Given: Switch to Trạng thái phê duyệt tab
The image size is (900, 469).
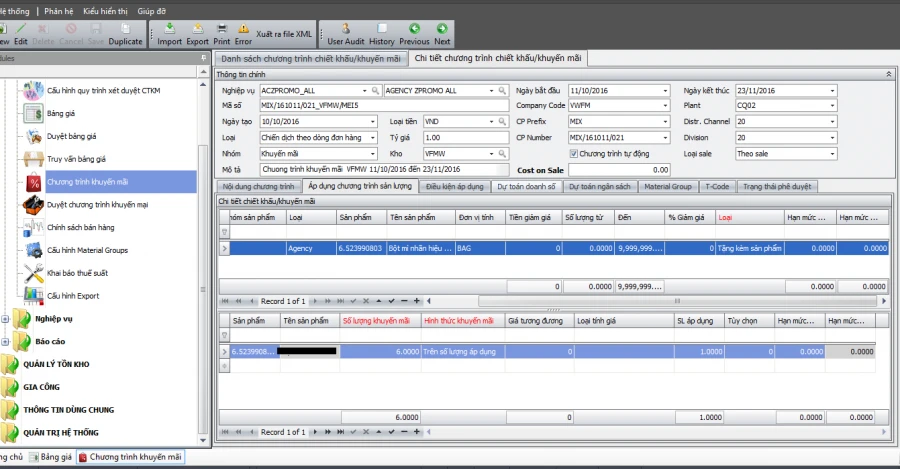Looking at the screenshot, I should tap(777, 187).
